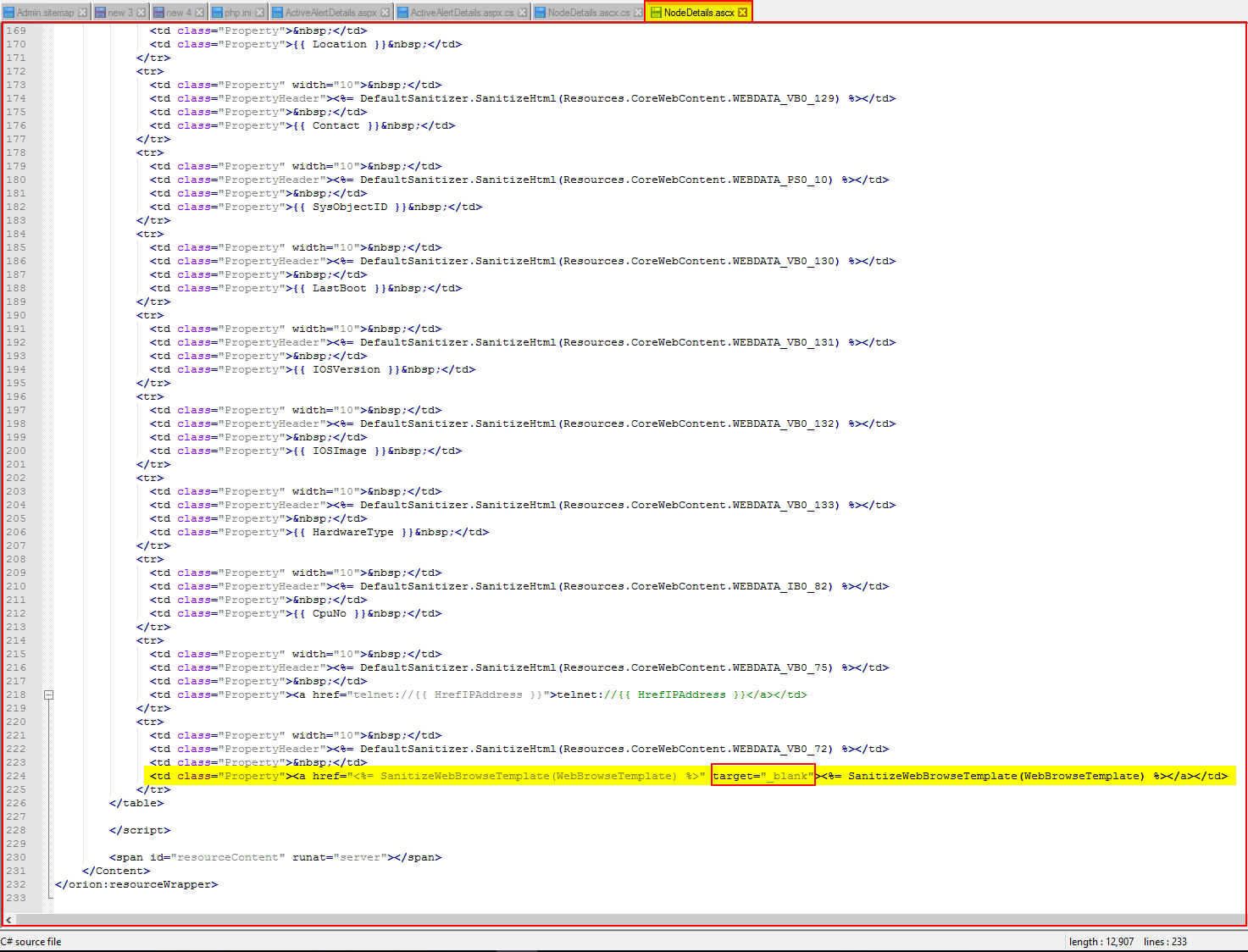
Task: Click the target="_blank" attribute text
Action: 763,776
